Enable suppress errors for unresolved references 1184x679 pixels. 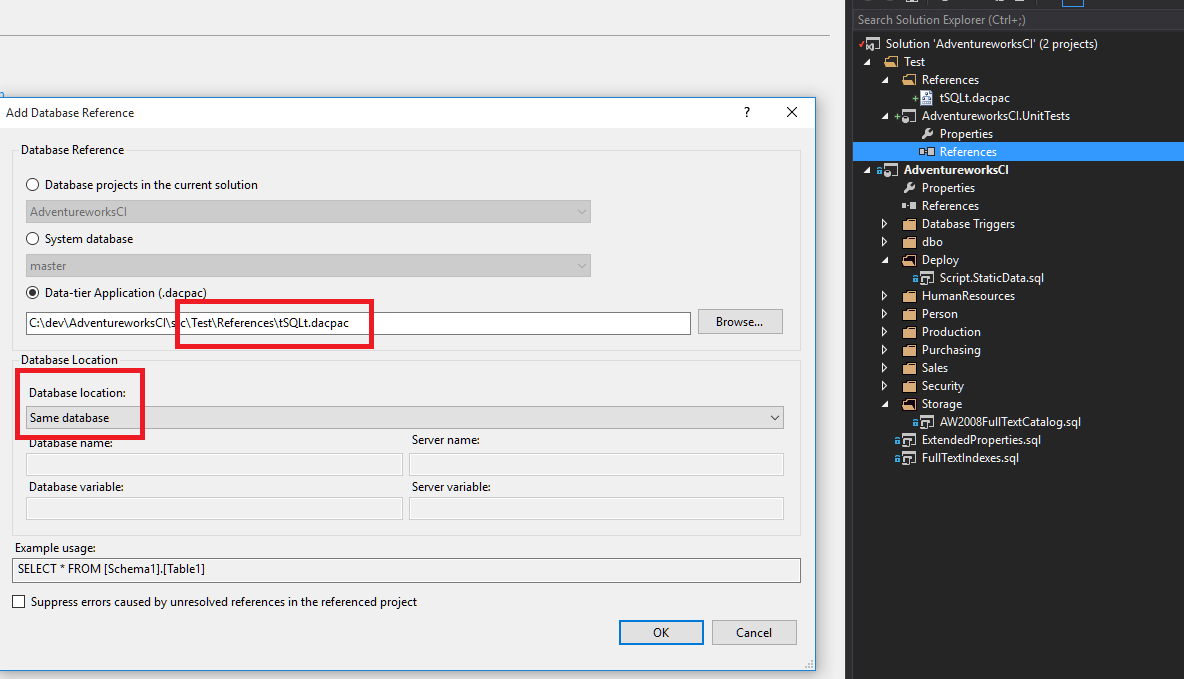[x=17, y=602]
